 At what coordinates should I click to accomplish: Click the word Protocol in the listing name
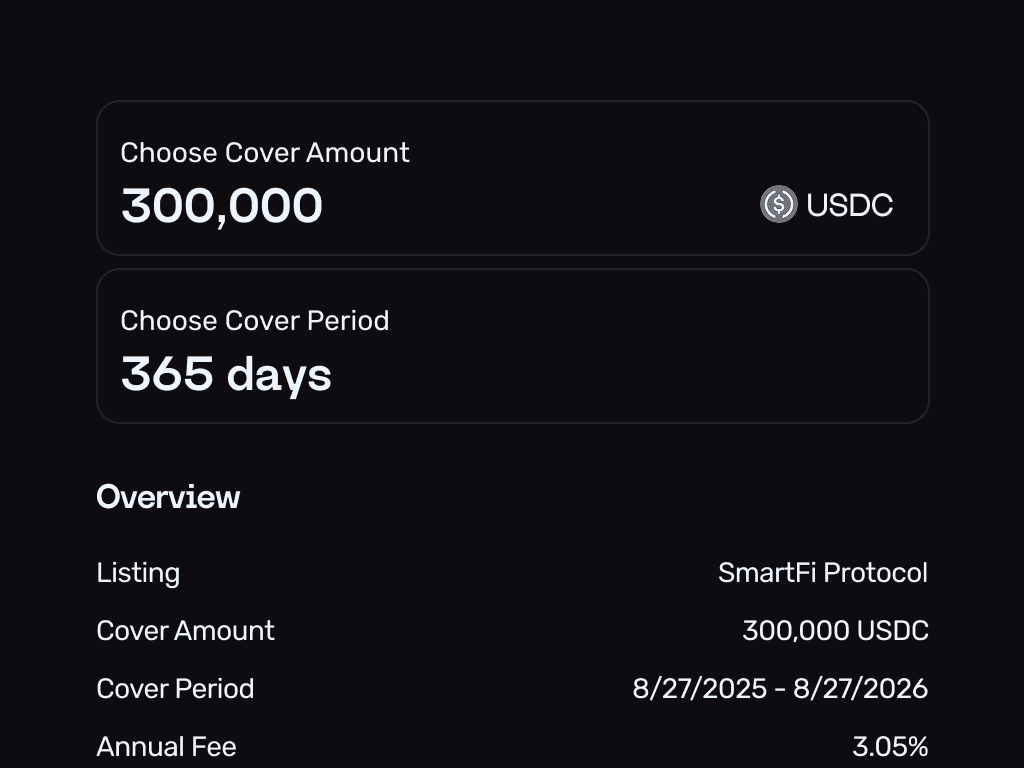(875, 573)
